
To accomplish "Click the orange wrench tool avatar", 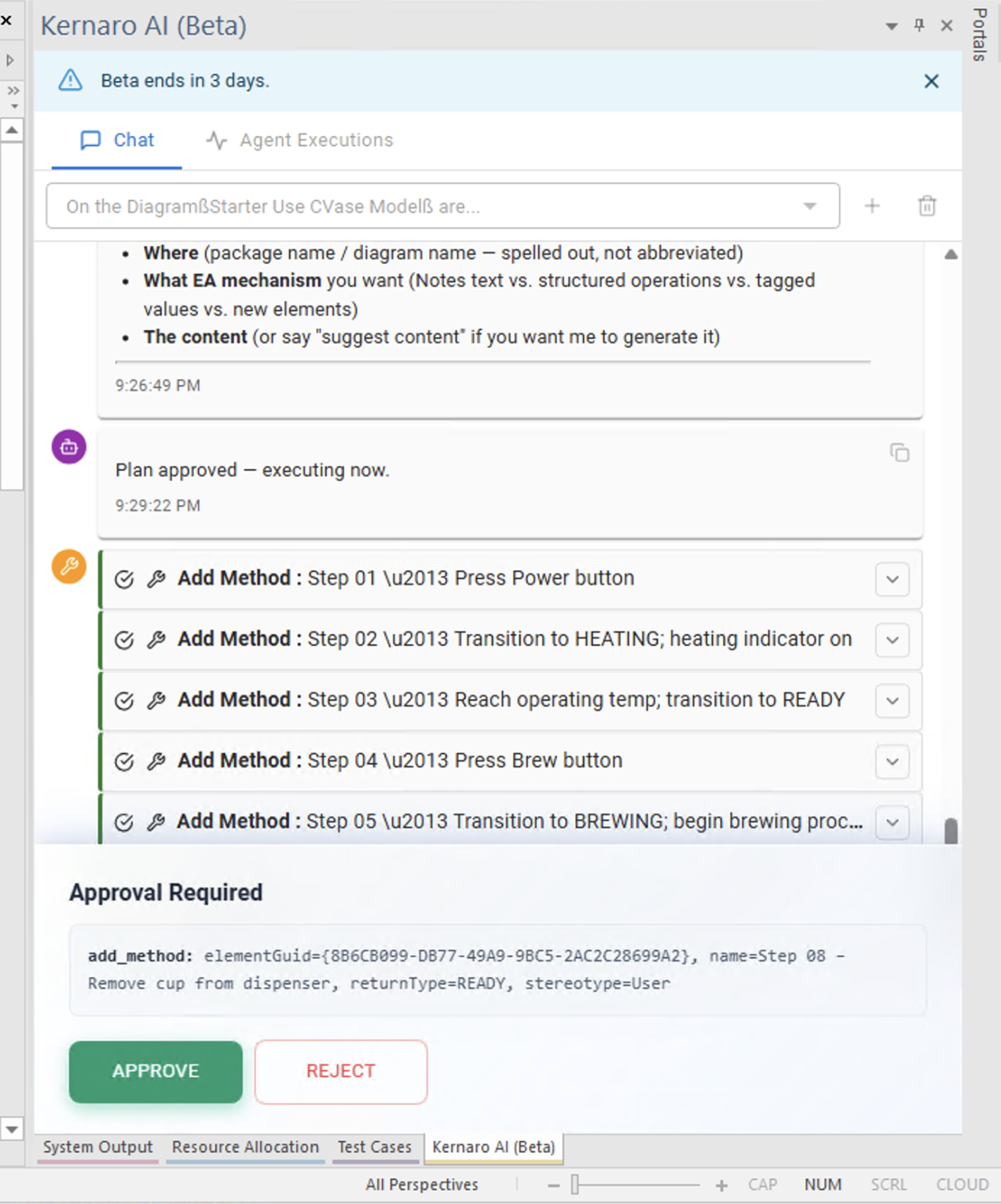I will pos(69,566).
